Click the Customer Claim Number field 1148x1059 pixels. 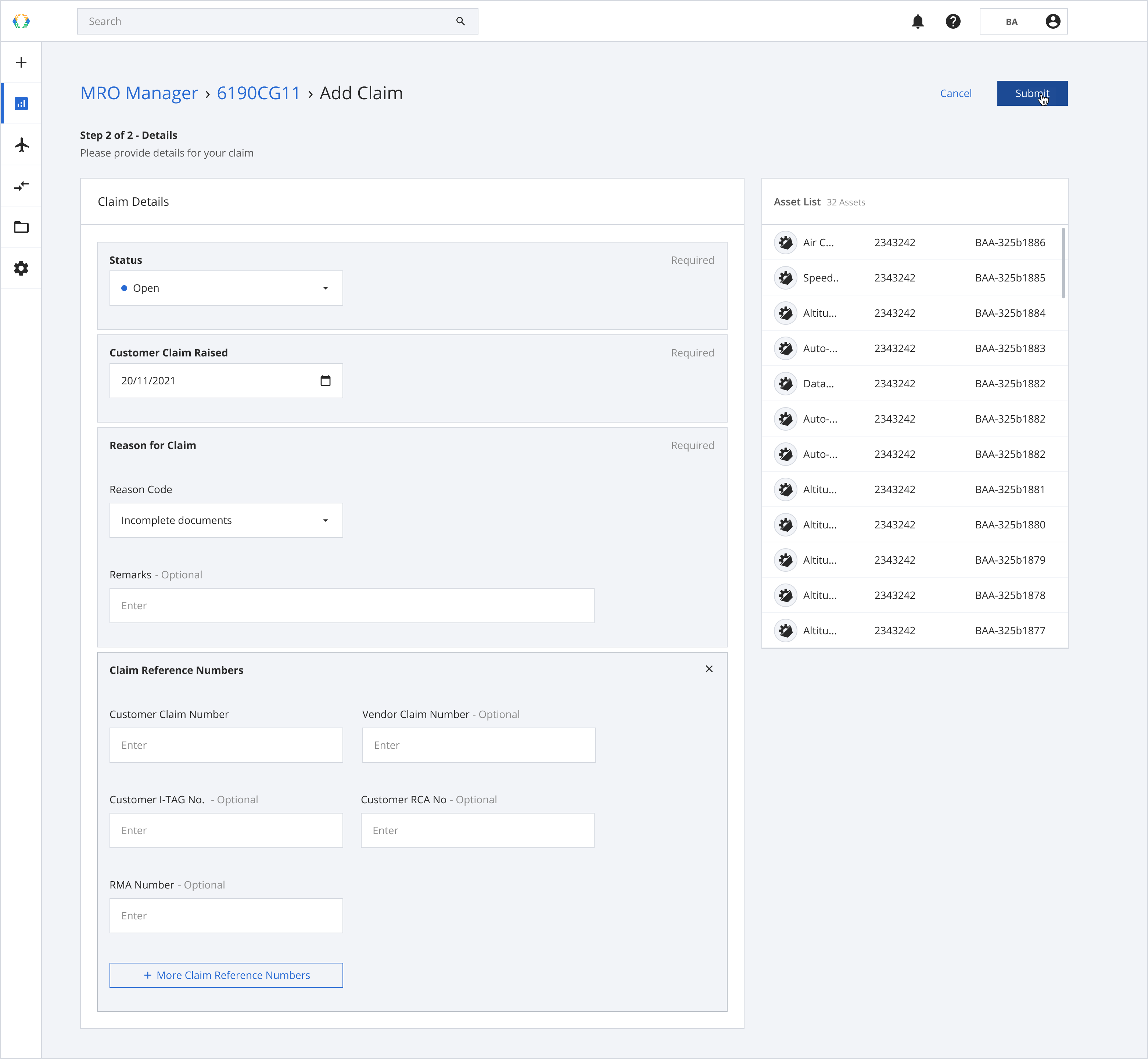point(226,745)
